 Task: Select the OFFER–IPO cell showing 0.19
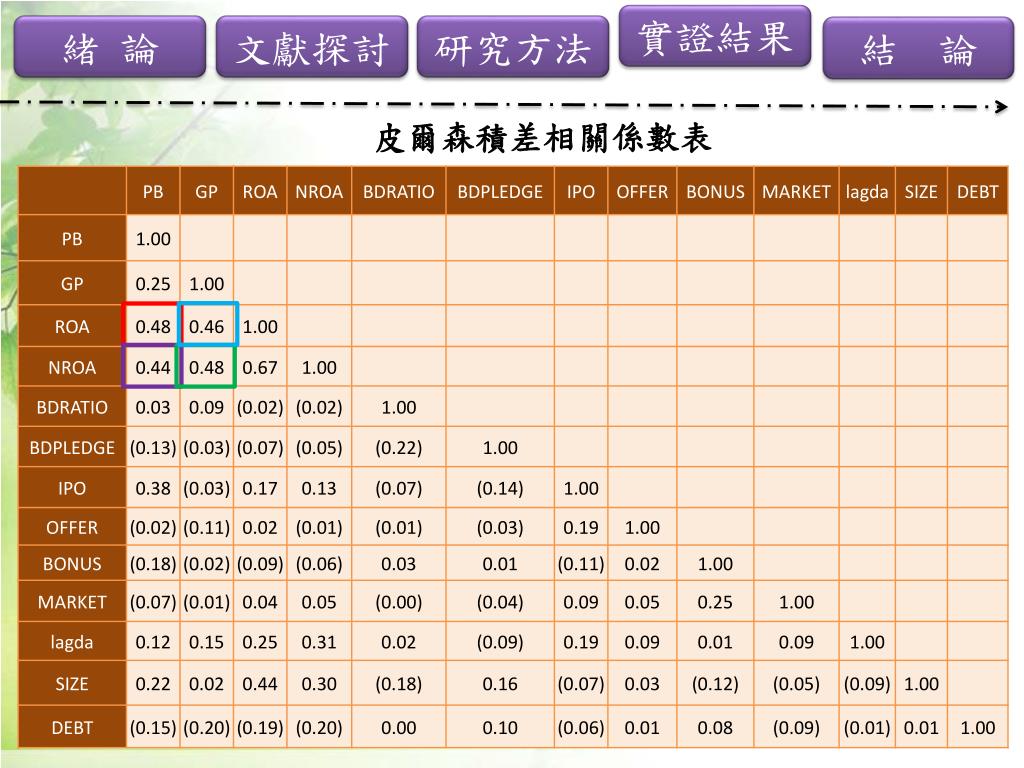(x=581, y=527)
